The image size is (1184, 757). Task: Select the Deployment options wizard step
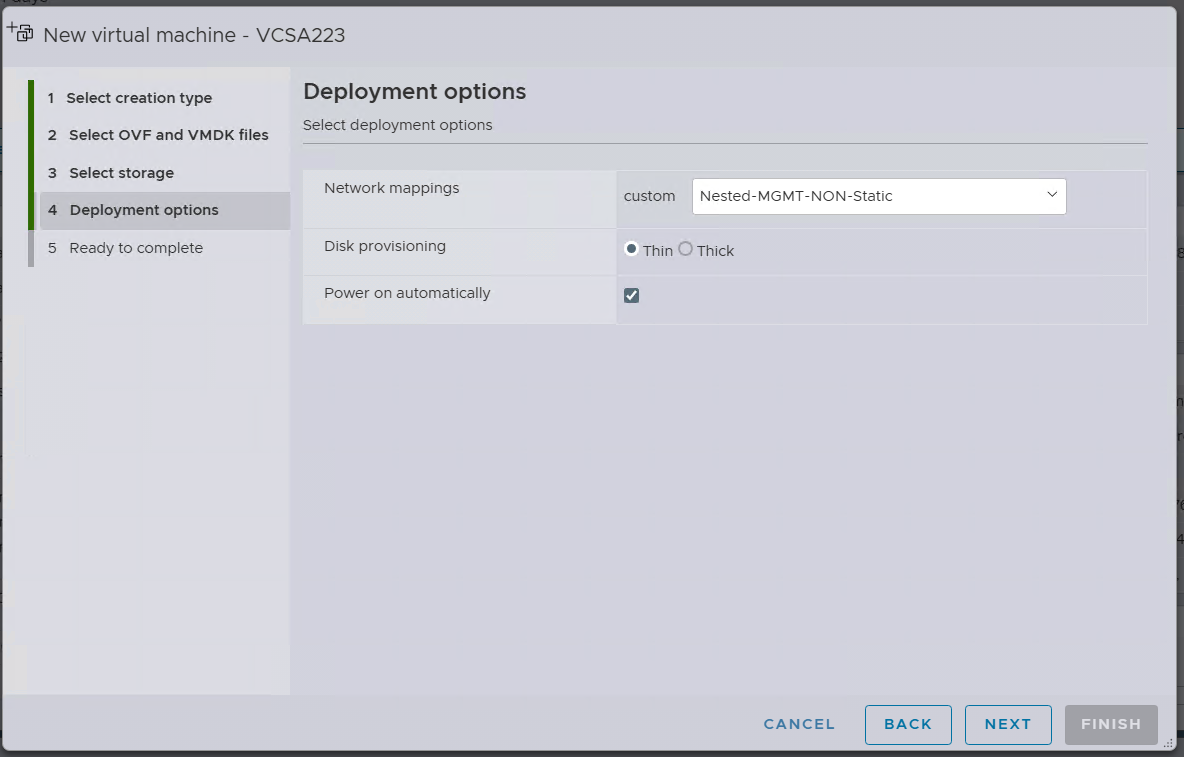click(144, 210)
